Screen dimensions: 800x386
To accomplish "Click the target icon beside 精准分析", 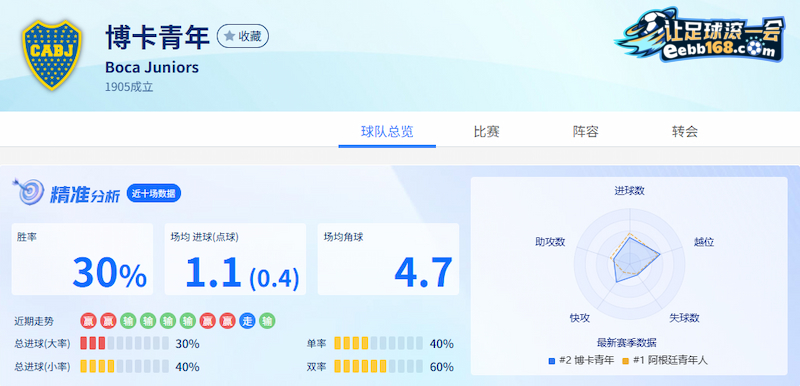I will point(28,191).
